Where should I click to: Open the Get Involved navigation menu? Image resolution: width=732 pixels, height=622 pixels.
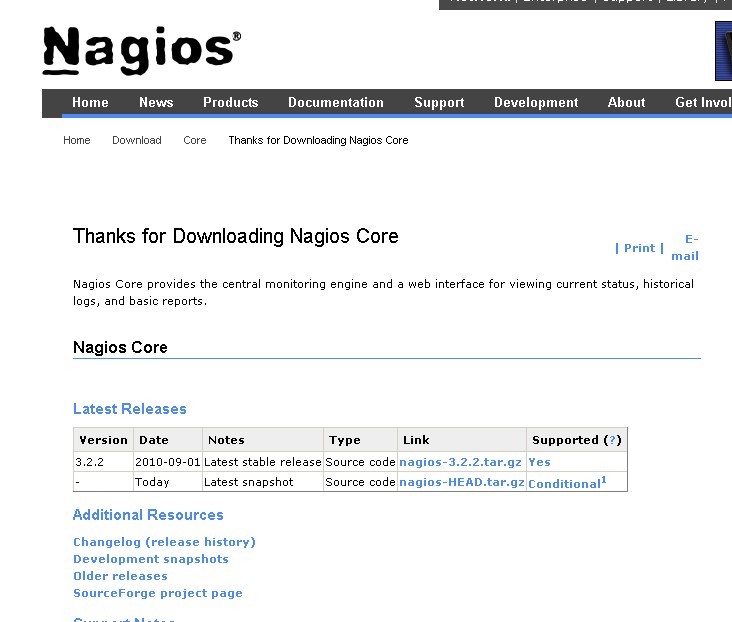[x=703, y=102]
